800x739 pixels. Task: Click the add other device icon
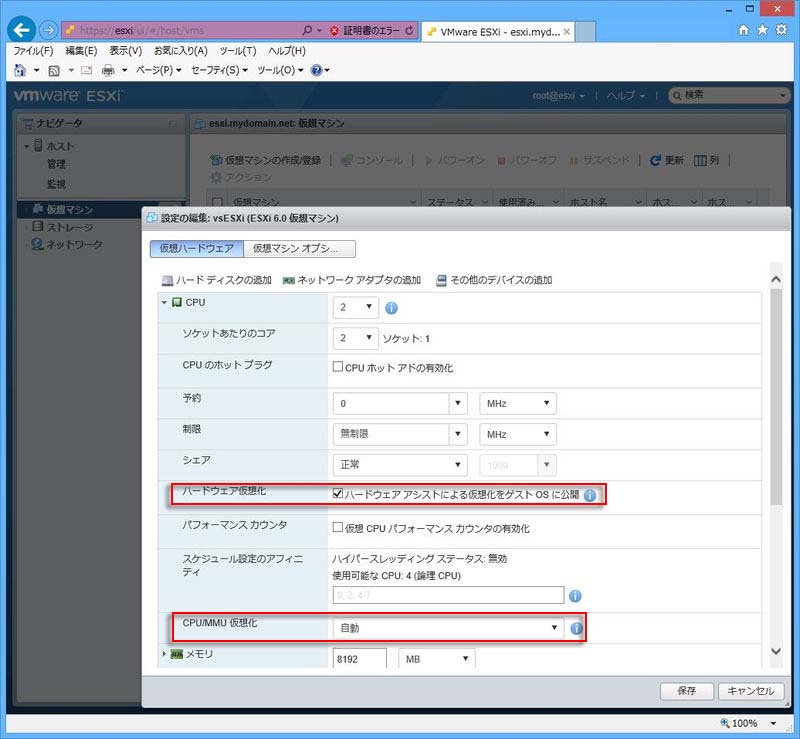[x=441, y=280]
